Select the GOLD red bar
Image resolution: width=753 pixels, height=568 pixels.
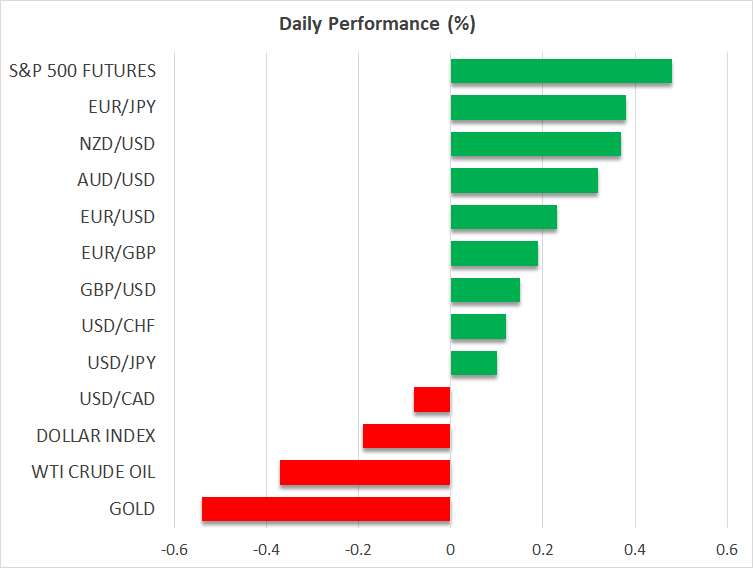coord(326,509)
